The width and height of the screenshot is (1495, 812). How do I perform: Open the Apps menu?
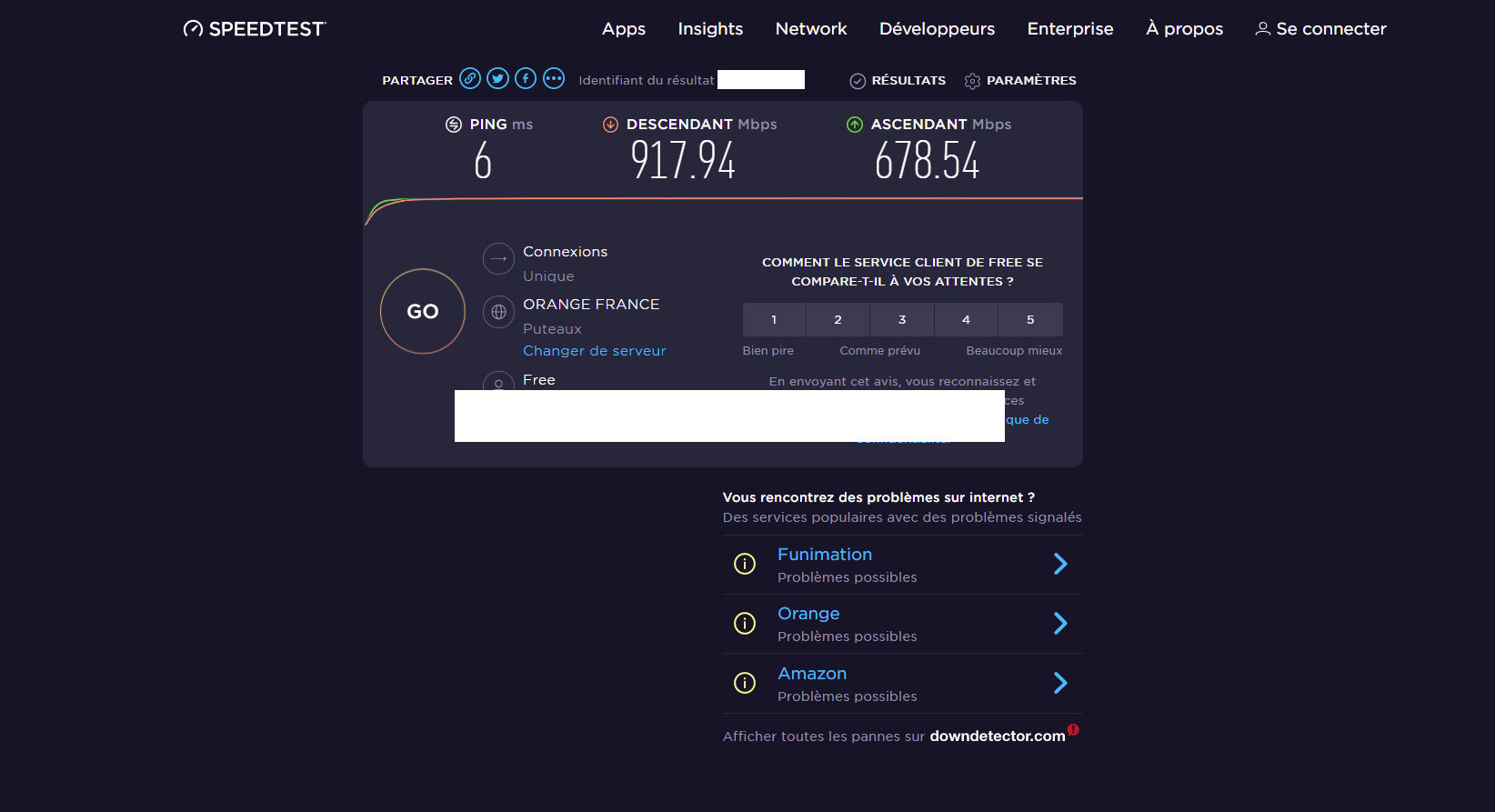pyautogui.click(x=624, y=29)
